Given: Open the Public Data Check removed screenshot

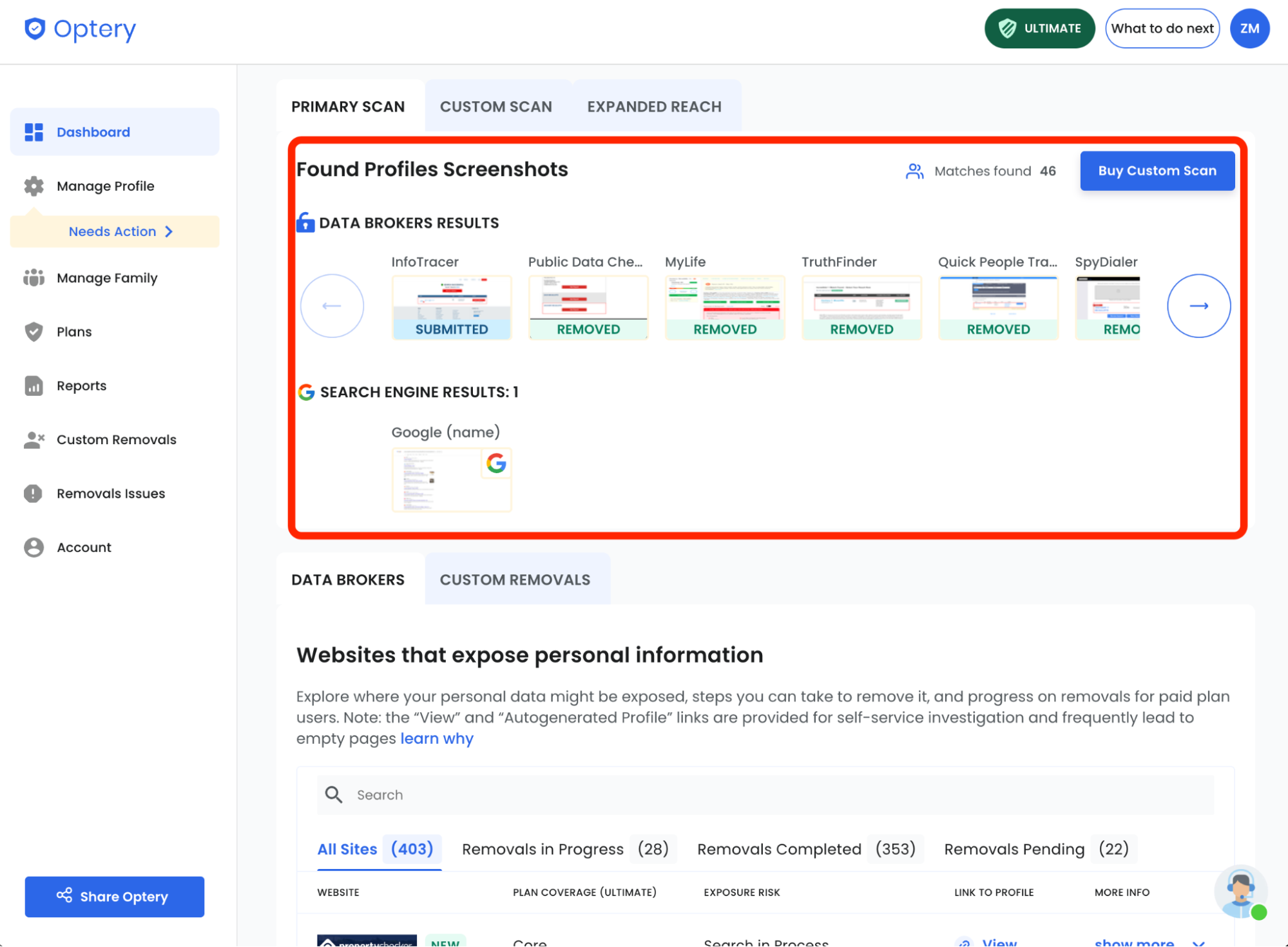Looking at the screenshot, I should coord(588,308).
